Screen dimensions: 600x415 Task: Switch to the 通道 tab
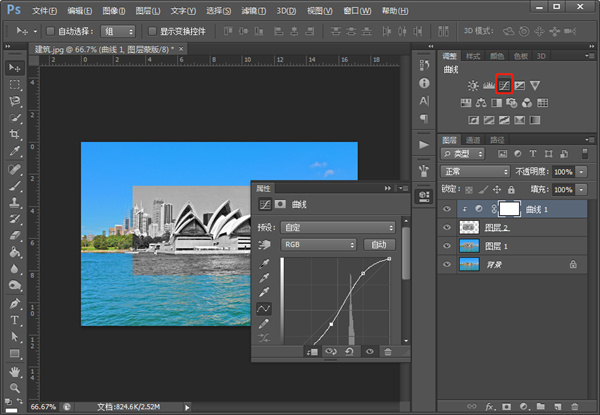(x=474, y=140)
